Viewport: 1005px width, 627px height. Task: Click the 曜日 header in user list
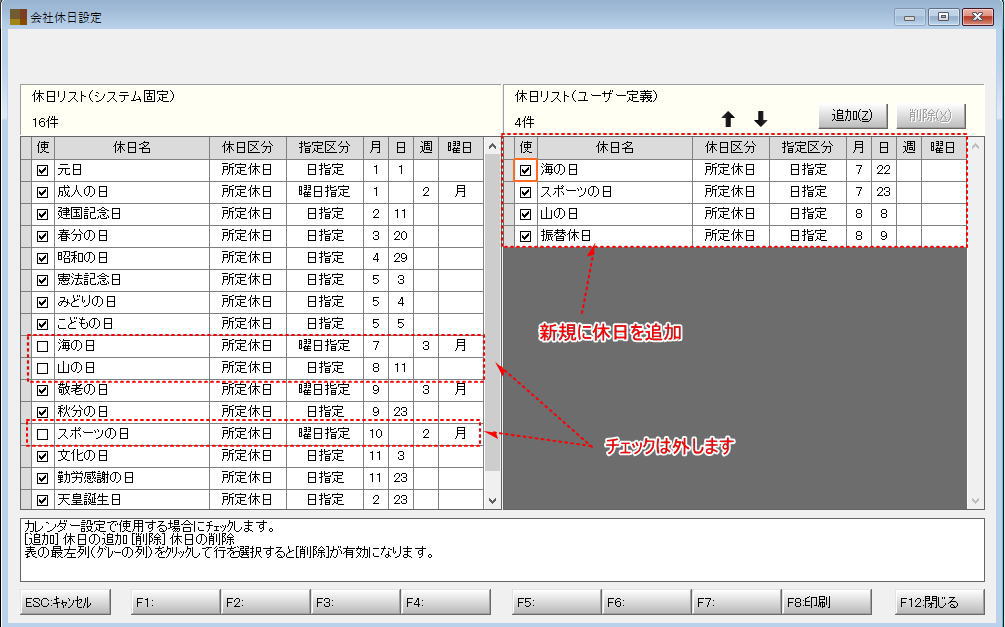943,147
